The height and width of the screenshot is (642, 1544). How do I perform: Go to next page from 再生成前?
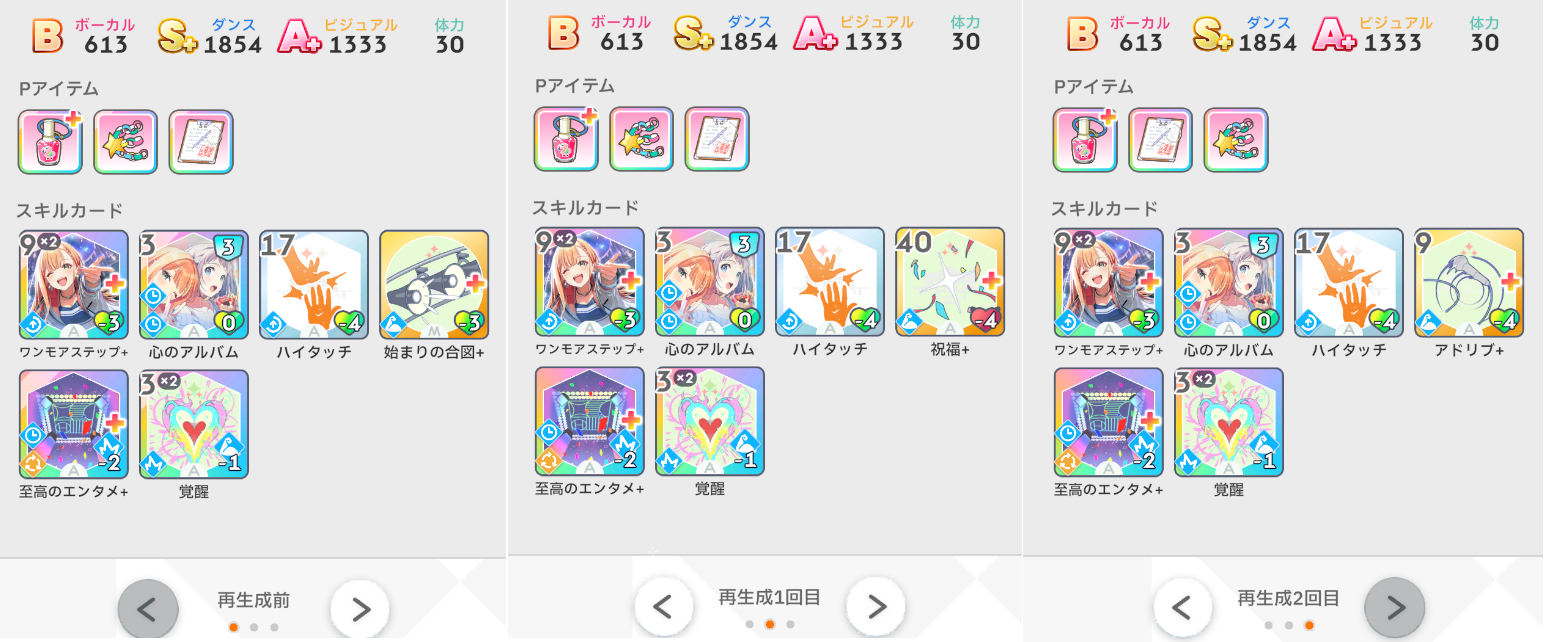[360, 608]
